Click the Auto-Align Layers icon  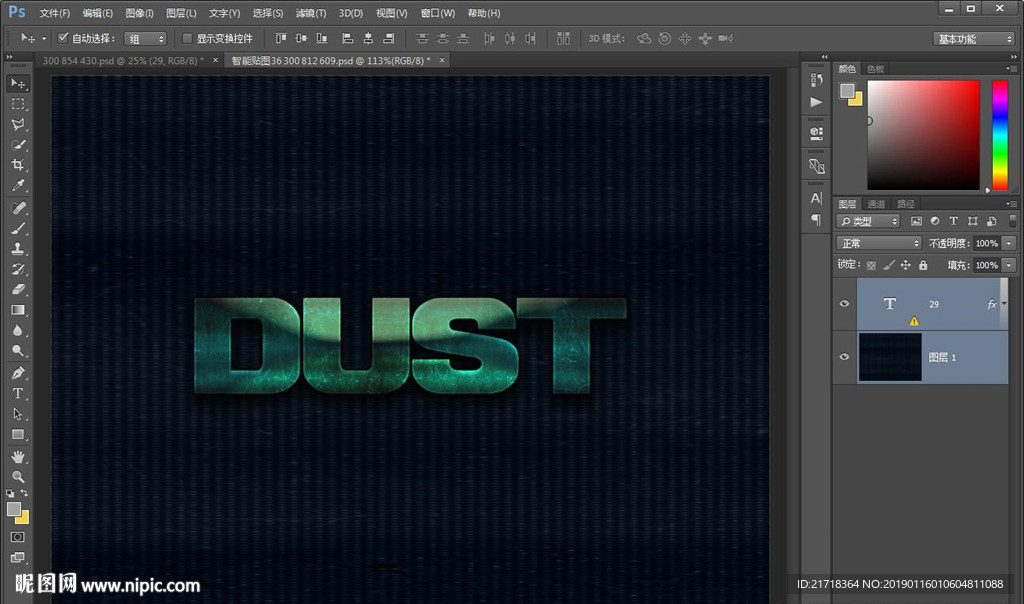coord(563,39)
